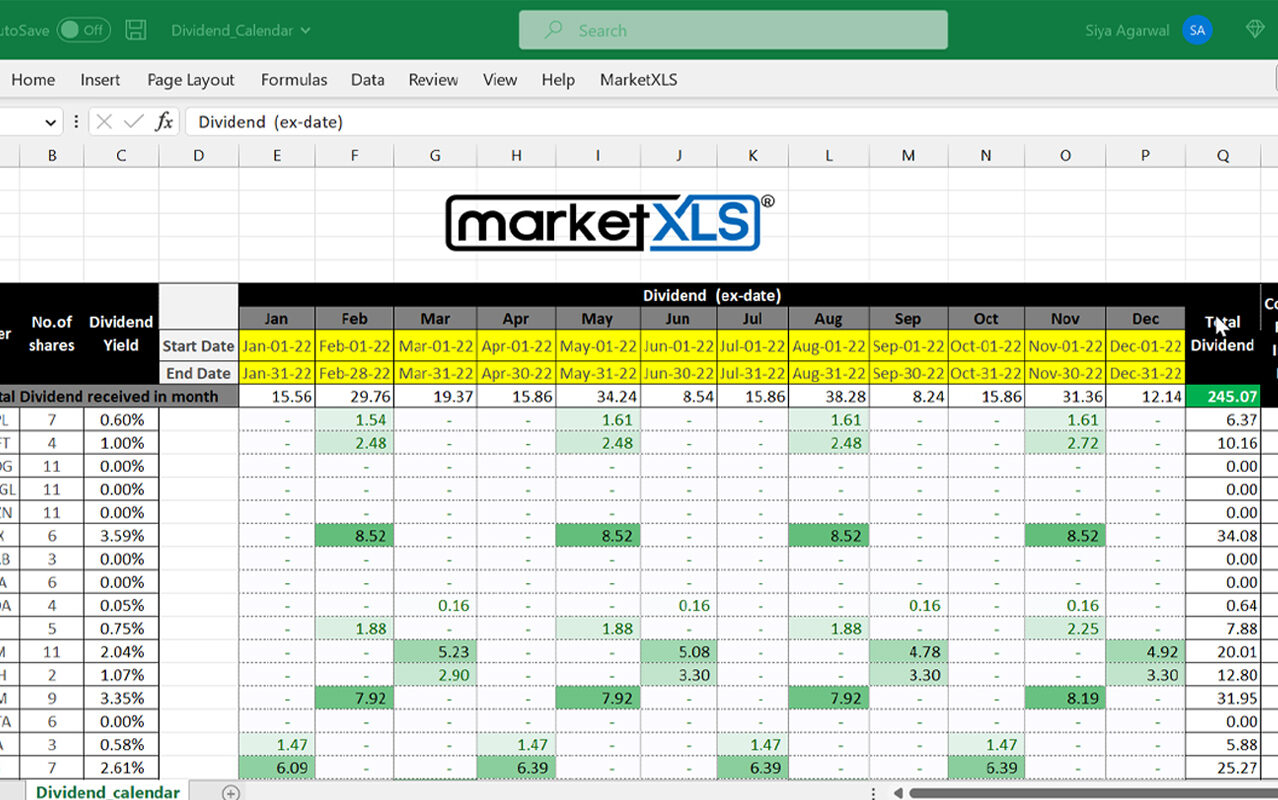Select the green Total Dividend 245.07 cell
The image size is (1278, 800).
[1221, 396]
